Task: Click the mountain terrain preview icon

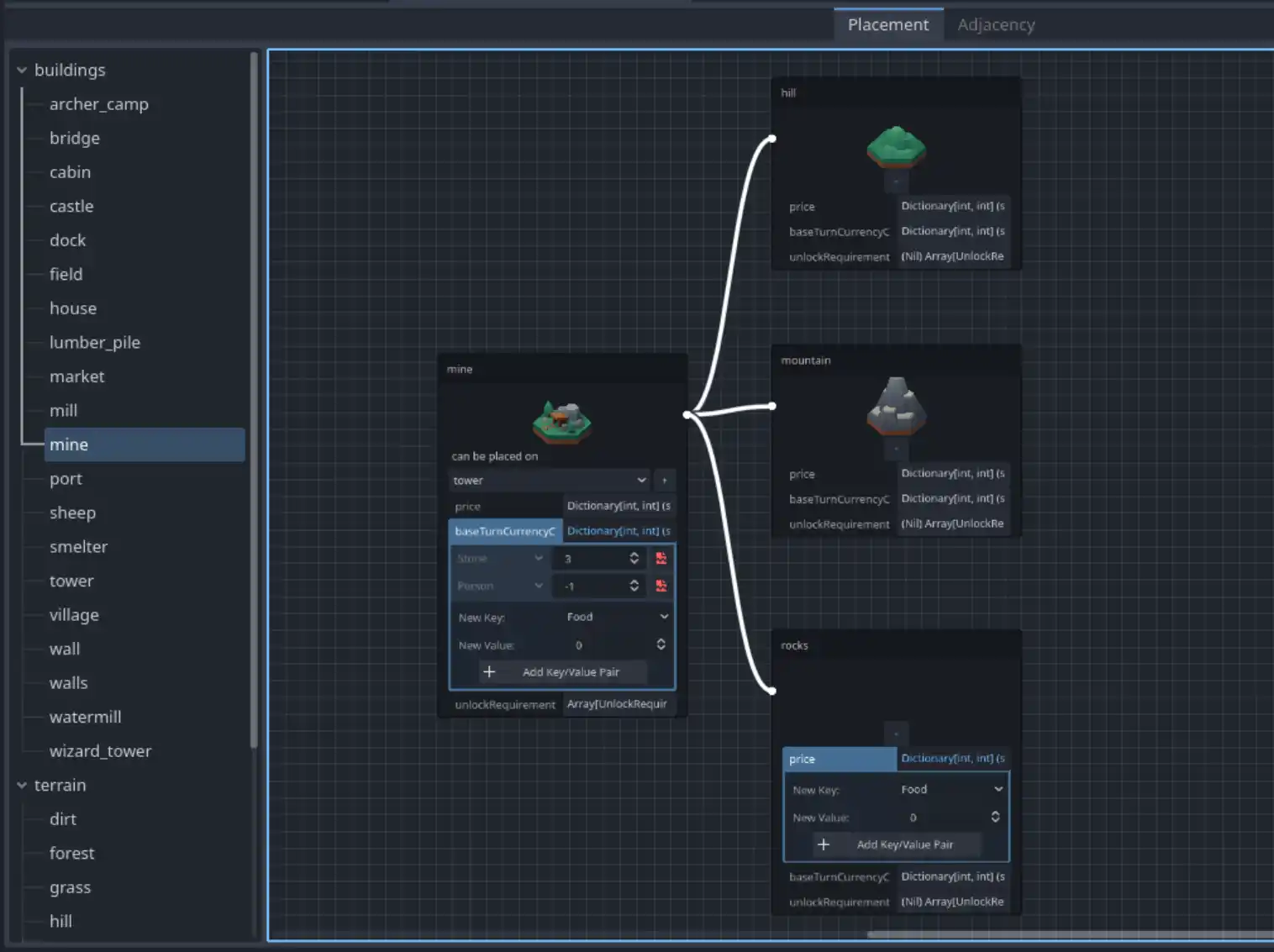Action: point(895,409)
